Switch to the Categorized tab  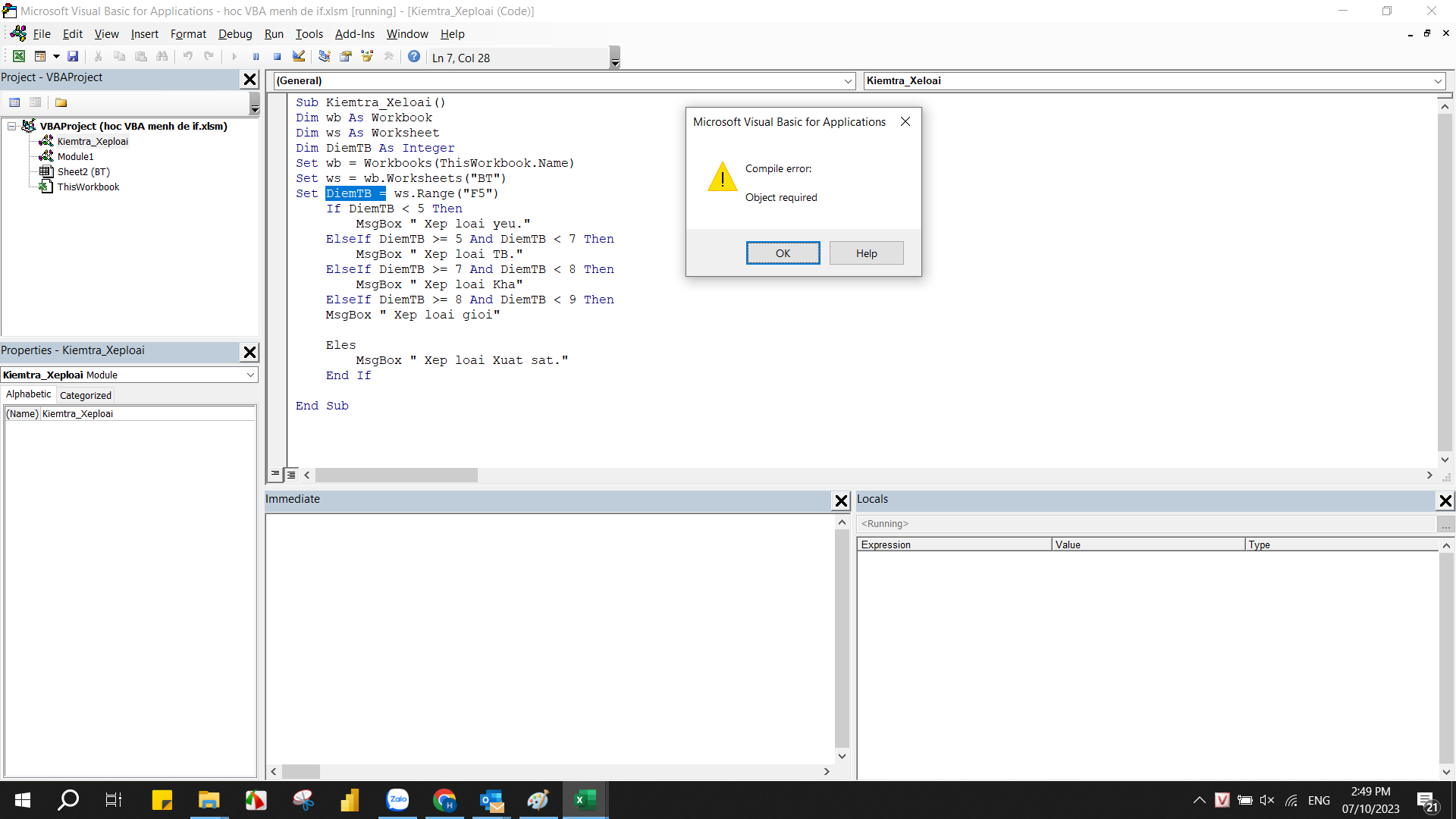coord(86,395)
